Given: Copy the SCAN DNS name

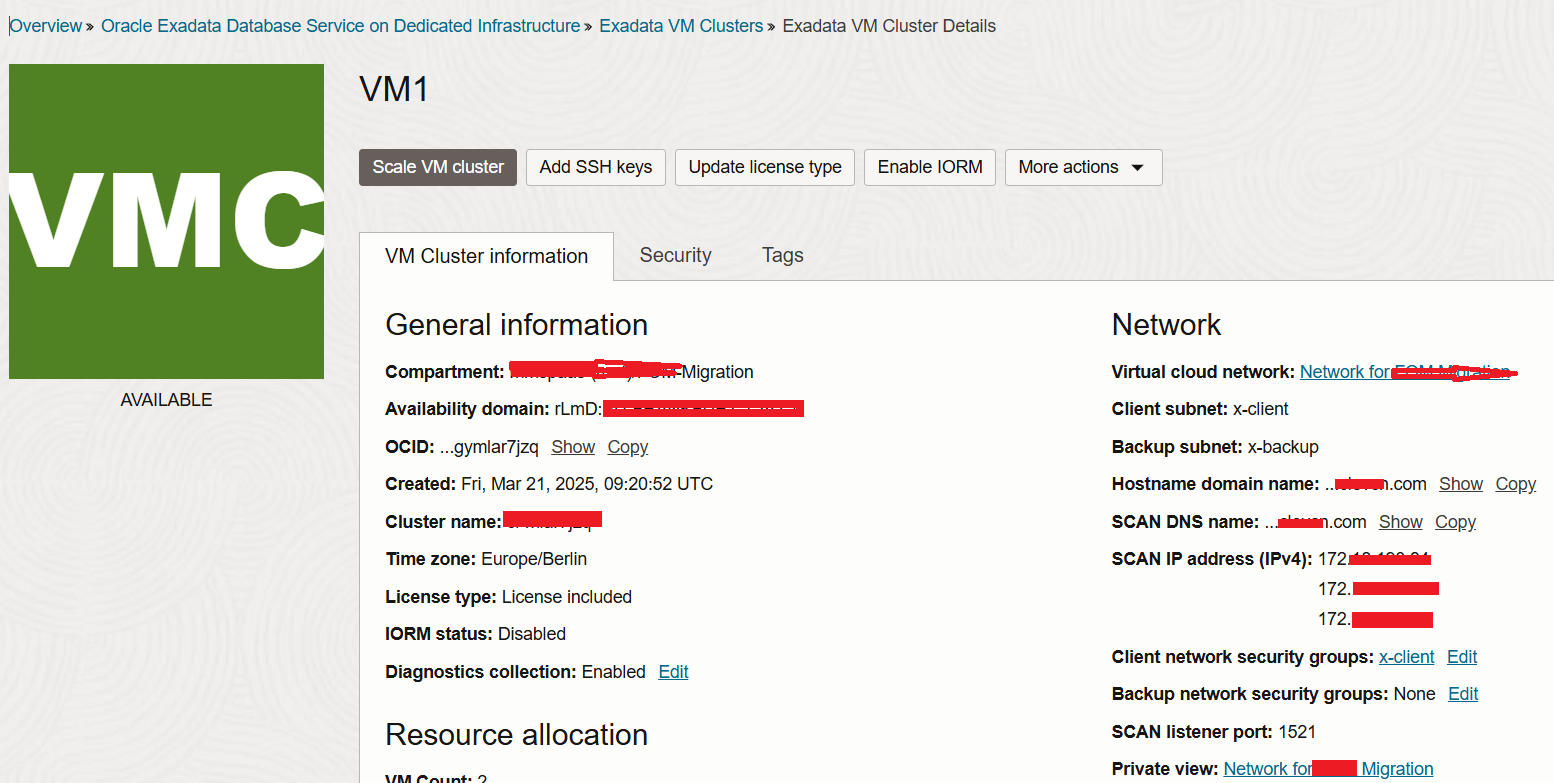Looking at the screenshot, I should click(1456, 522).
